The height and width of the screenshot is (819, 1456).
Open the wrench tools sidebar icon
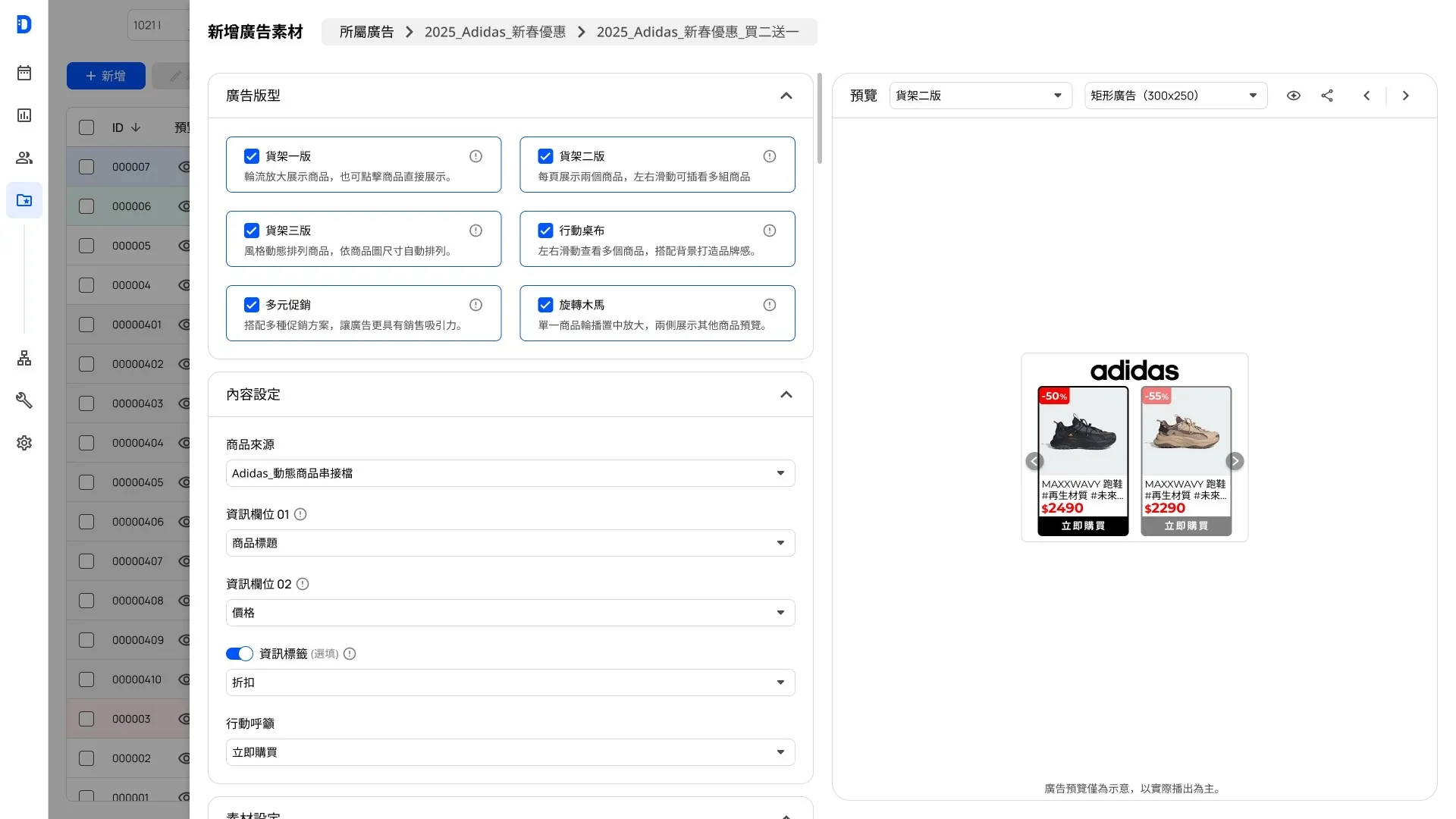[x=24, y=400]
